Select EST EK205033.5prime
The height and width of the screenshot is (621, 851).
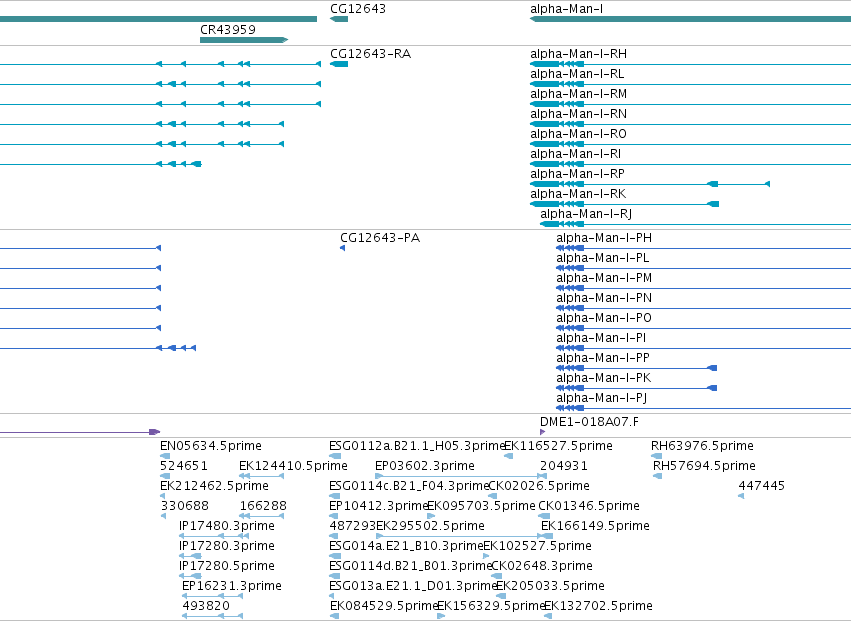(x=550, y=586)
